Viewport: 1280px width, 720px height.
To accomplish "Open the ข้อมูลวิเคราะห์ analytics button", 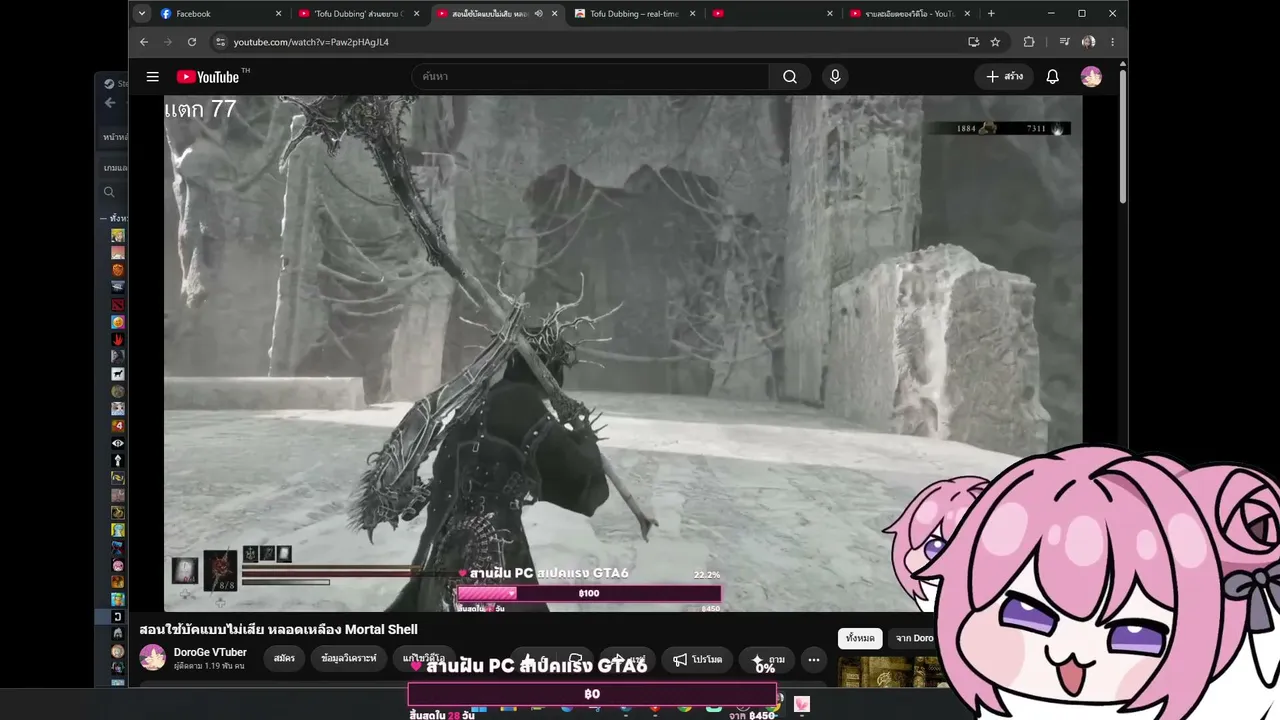I will click(349, 659).
